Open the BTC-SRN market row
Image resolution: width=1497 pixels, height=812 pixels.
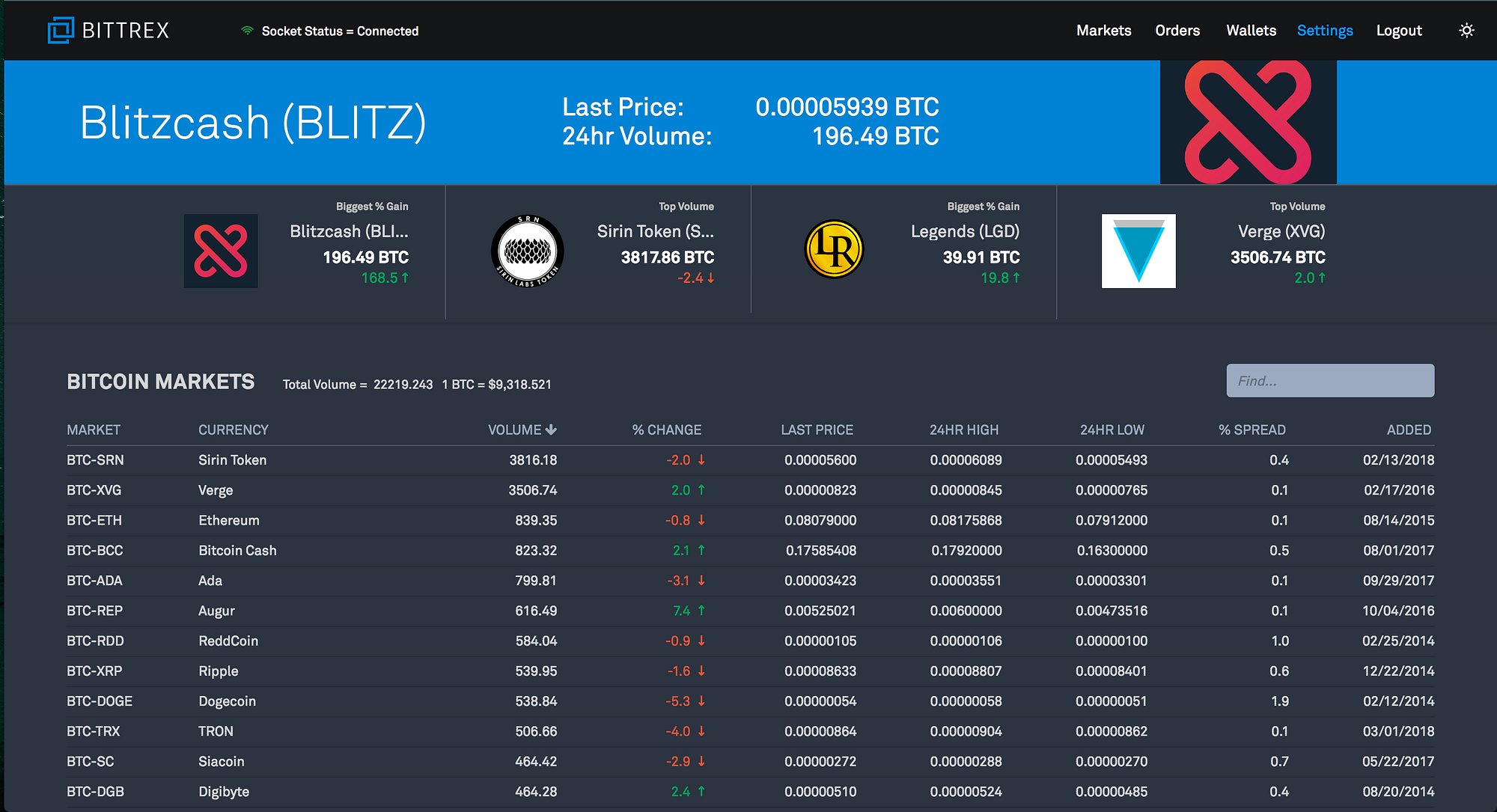[x=751, y=460]
